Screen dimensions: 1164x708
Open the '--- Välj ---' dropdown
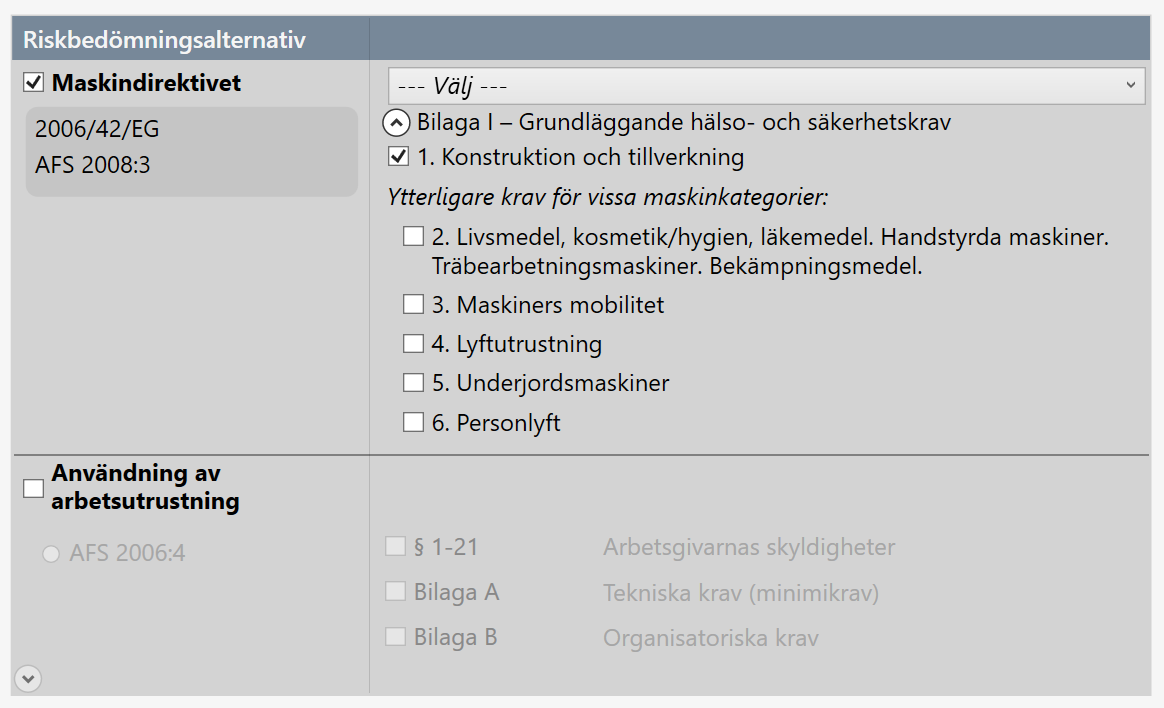point(765,86)
